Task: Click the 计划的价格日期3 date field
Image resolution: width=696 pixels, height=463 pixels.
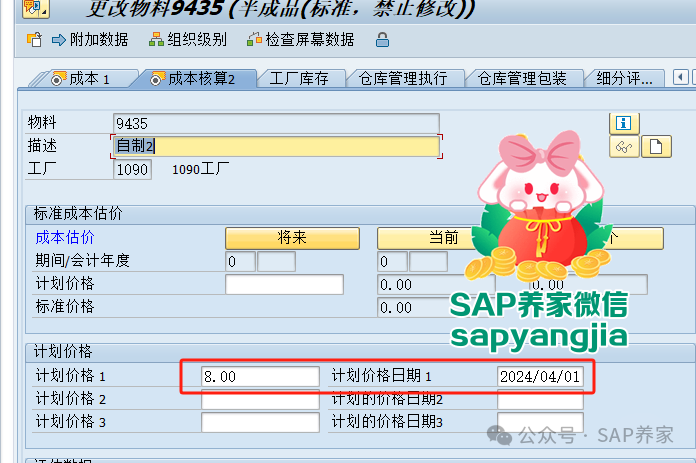Action: coord(540,422)
